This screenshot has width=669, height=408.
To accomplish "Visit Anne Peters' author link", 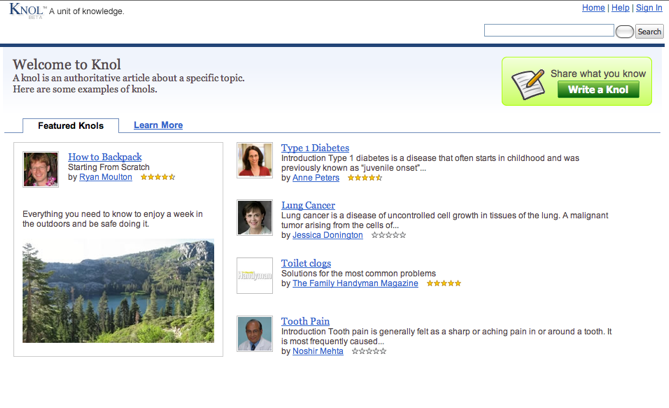I will point(316,178).
